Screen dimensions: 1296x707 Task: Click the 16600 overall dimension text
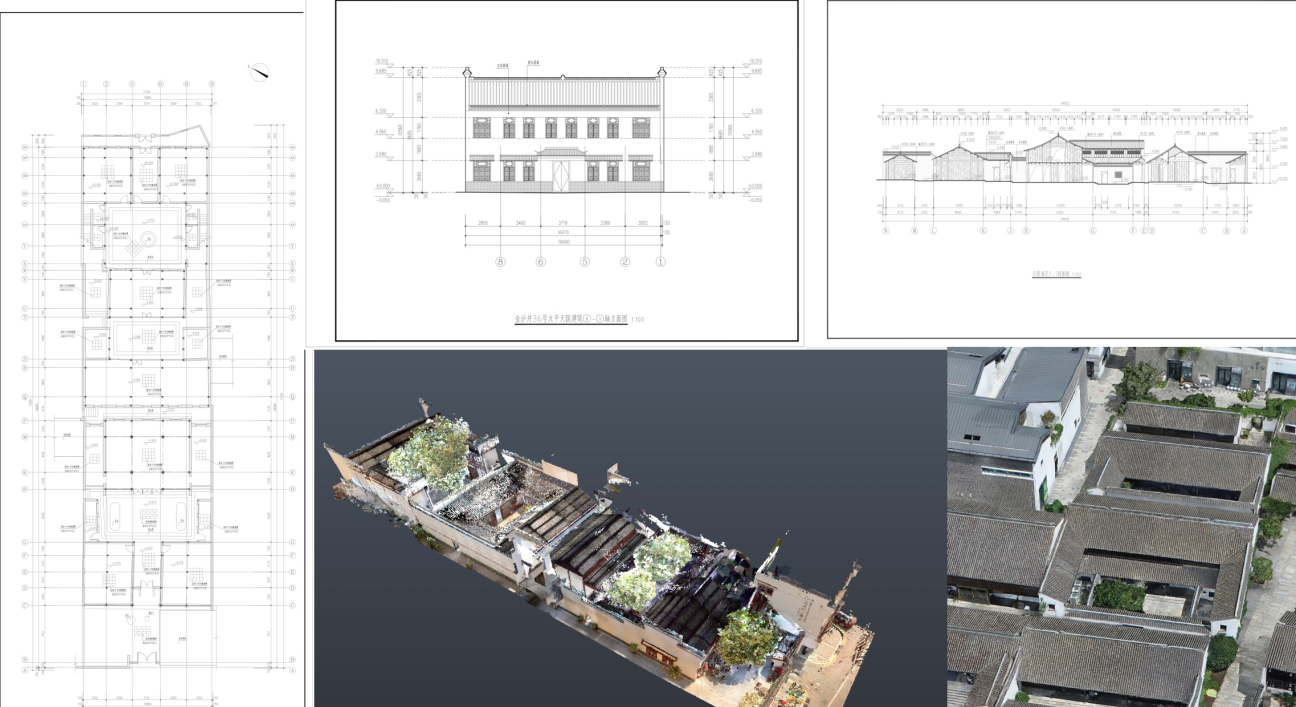click(x=563, y=240)
